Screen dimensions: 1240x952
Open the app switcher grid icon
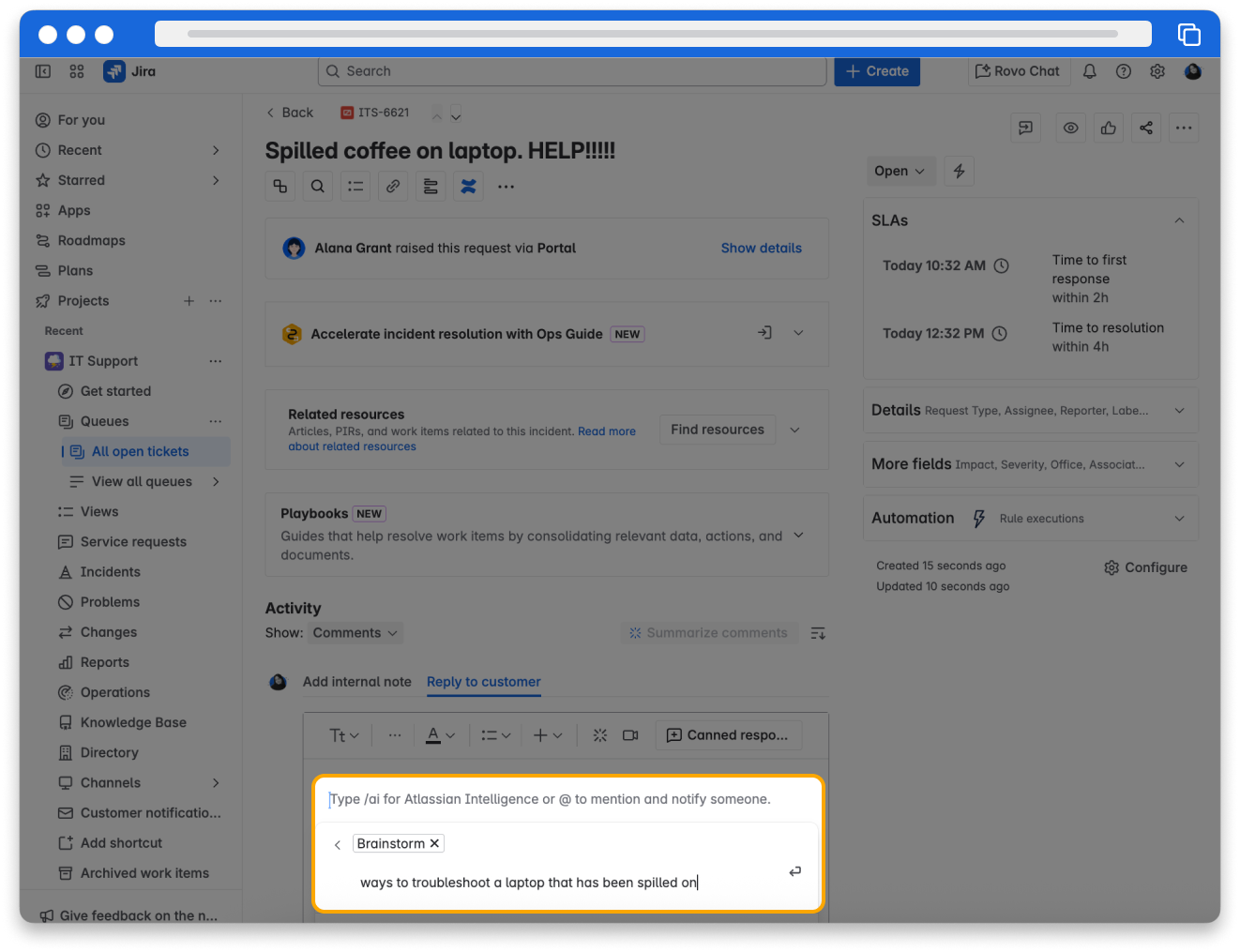point(77,71)
